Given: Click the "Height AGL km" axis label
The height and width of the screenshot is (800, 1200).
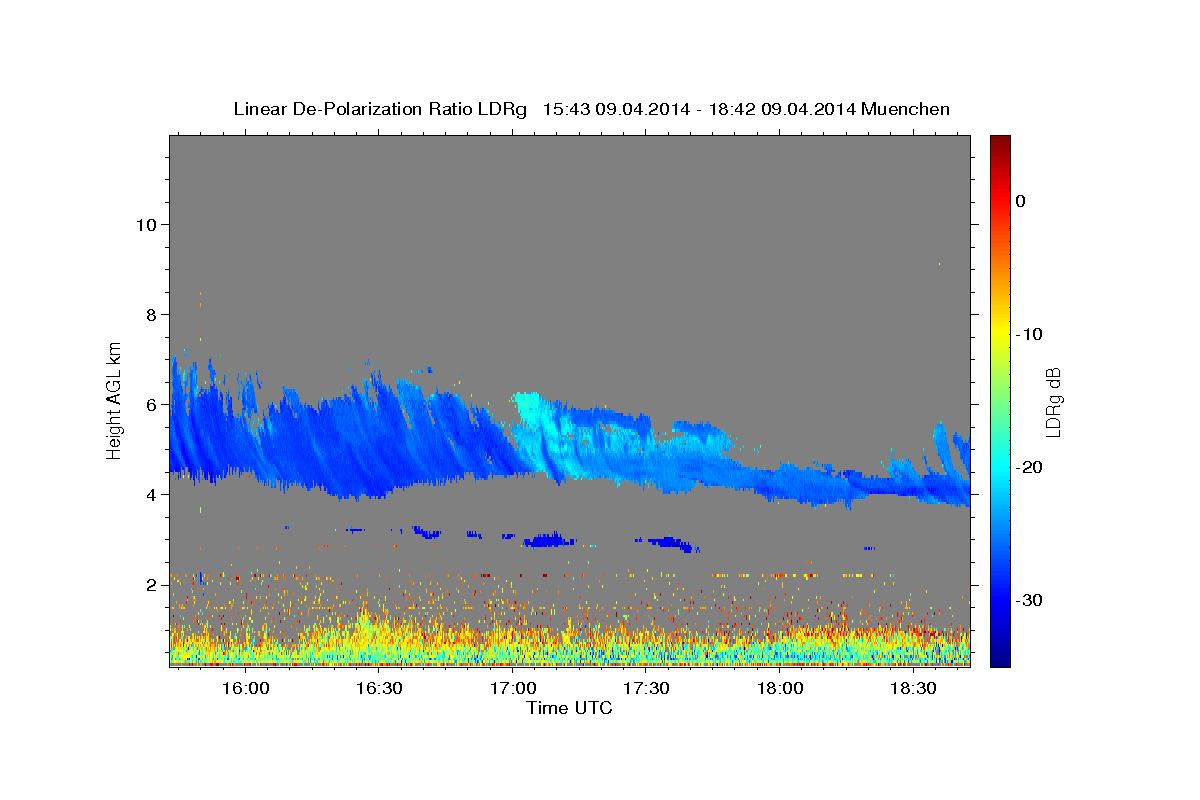Looking at the screenshot, I should pyautogui.click(x=115, y=401).
